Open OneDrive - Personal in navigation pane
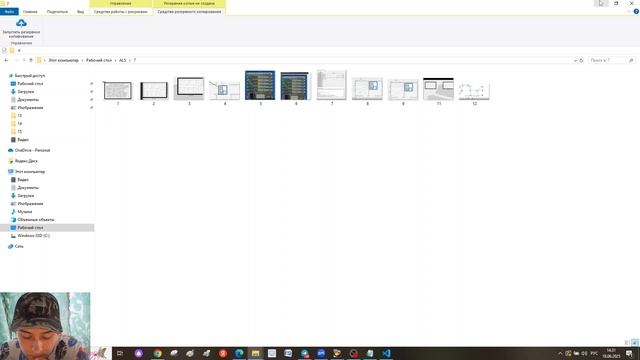 (32, 151)
